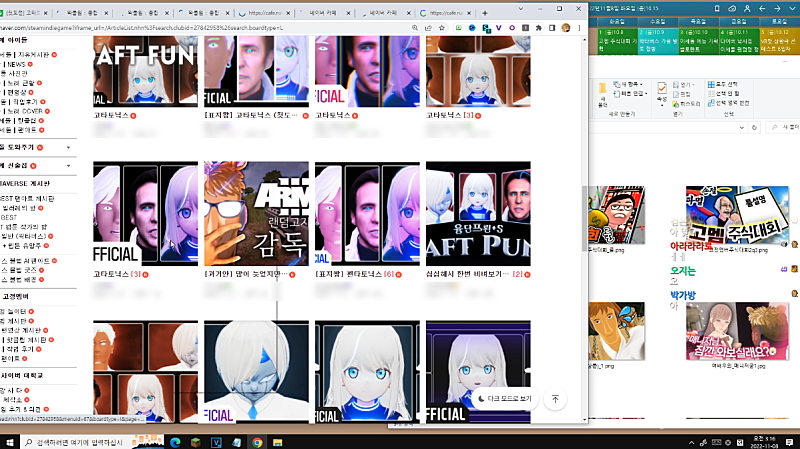Click 선택 안 함 in Explorer ribbon

[x=723, y=93]
